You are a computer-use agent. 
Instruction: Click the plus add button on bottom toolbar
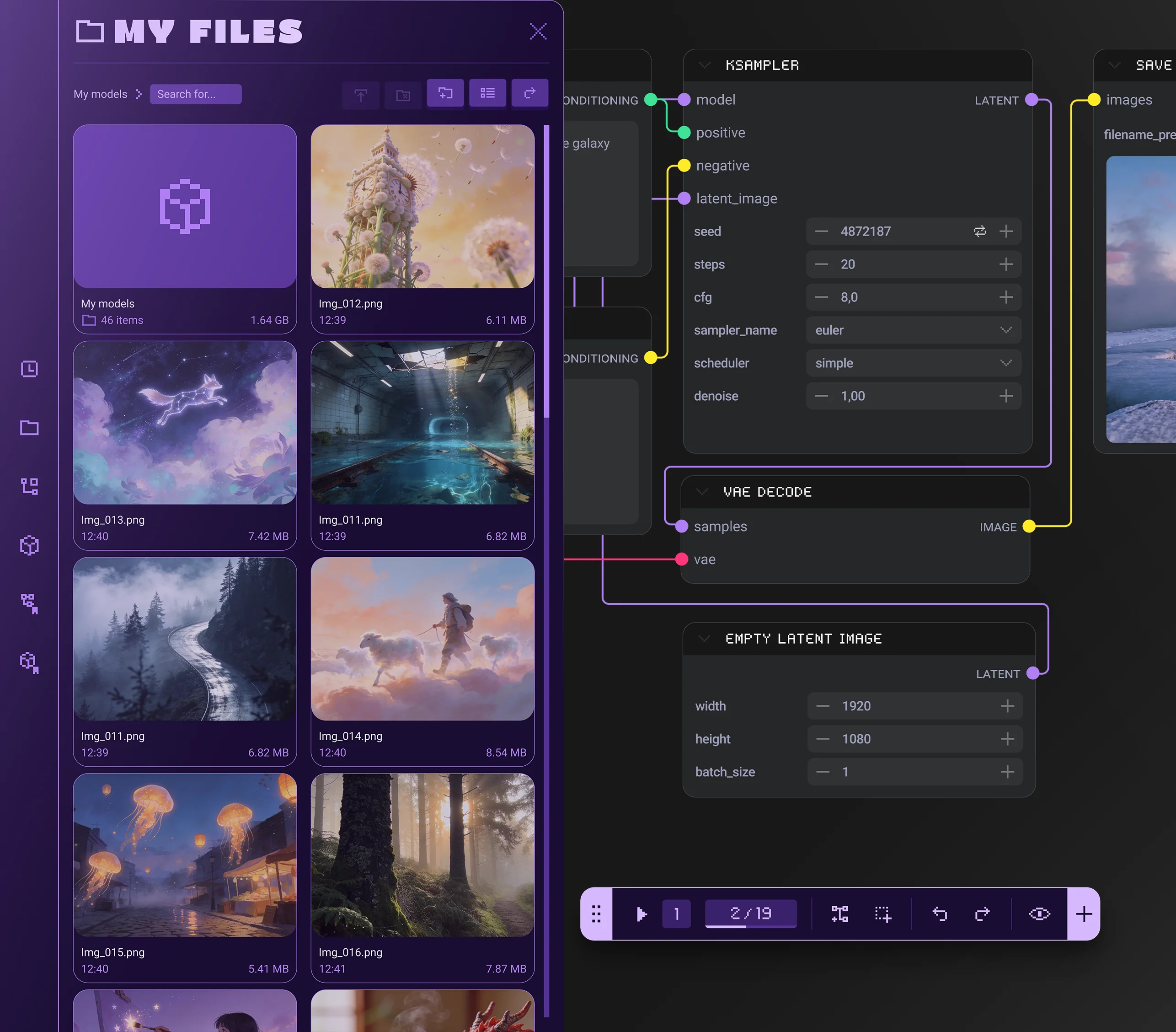[1083, 914]
